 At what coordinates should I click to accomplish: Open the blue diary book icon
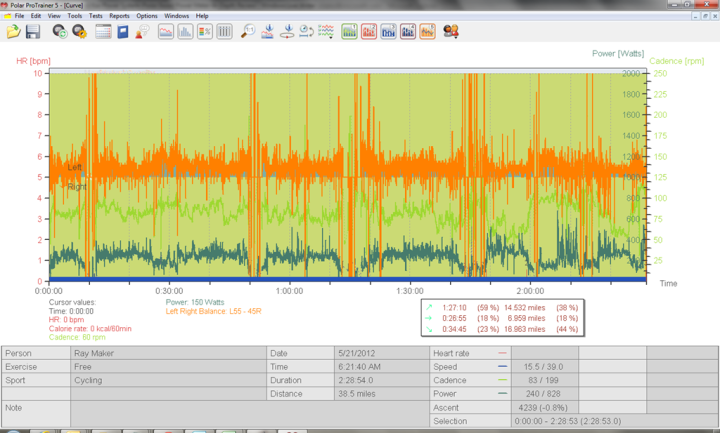point(123,32)
